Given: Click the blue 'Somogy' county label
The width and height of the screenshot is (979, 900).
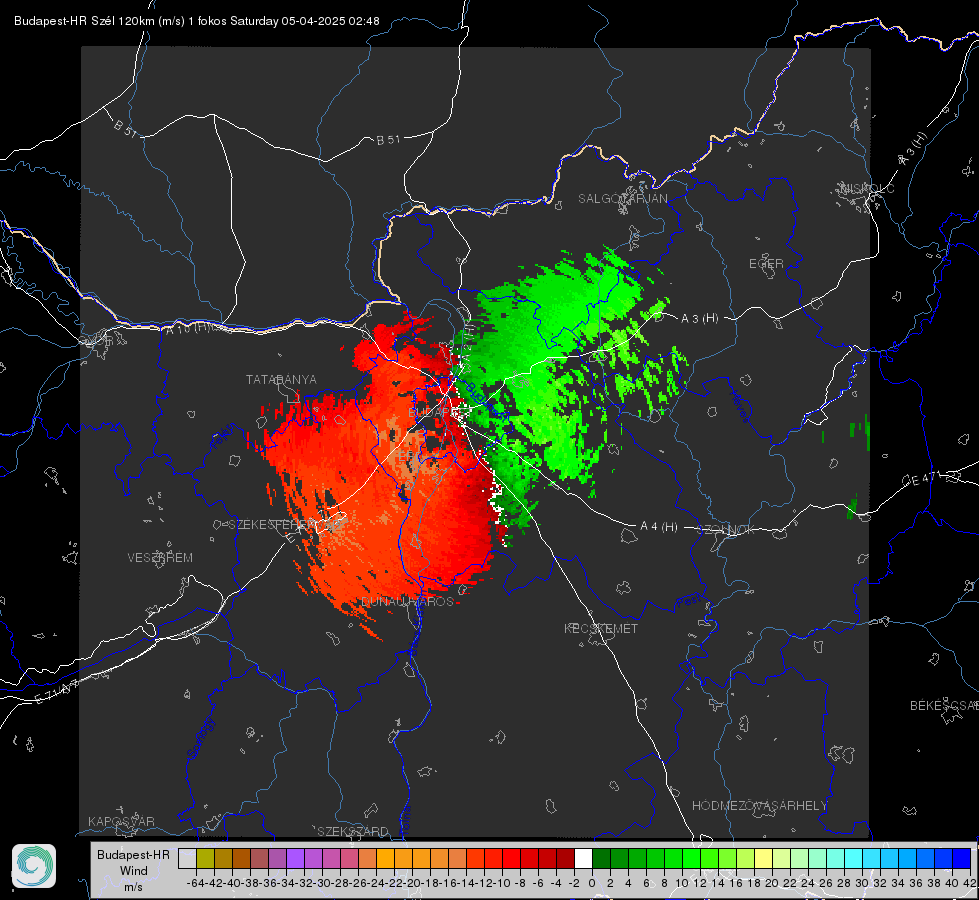Looking at the screenshot, I should [200, 738].
